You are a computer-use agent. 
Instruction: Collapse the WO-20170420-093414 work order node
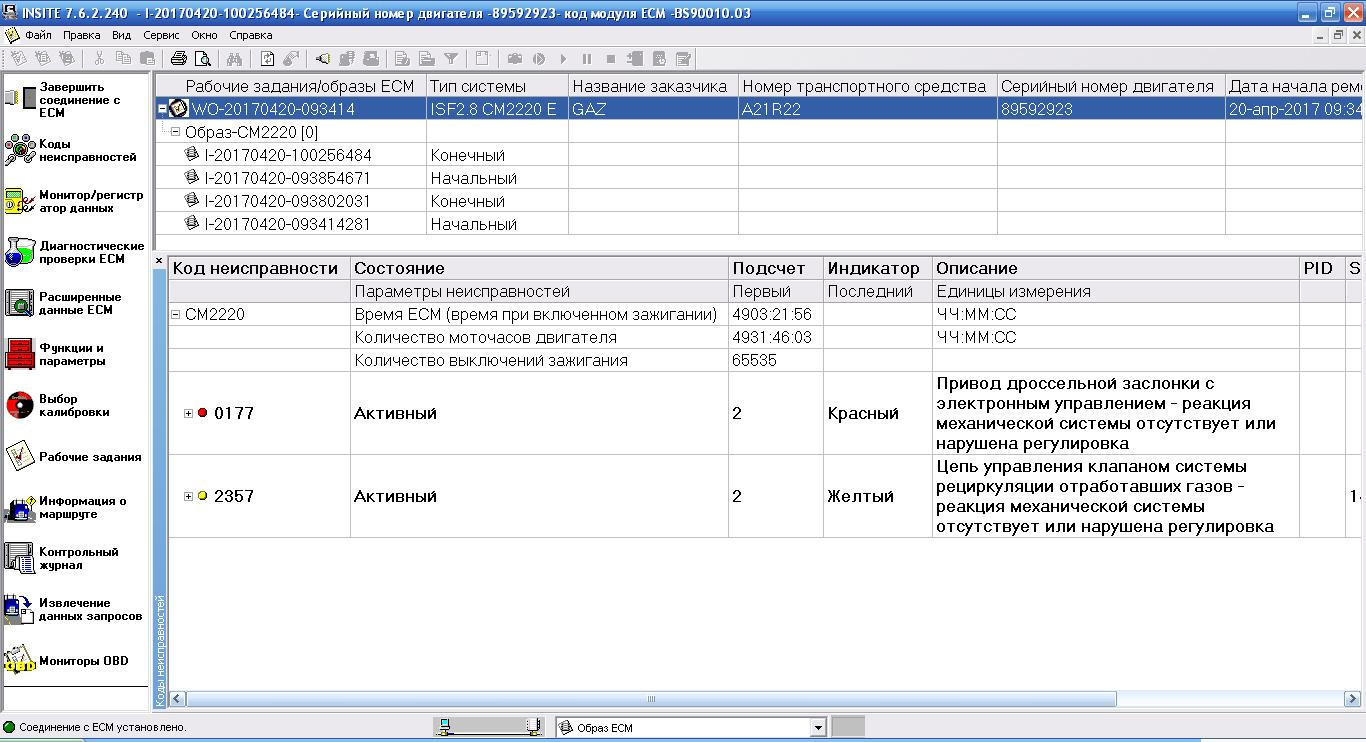163,109
